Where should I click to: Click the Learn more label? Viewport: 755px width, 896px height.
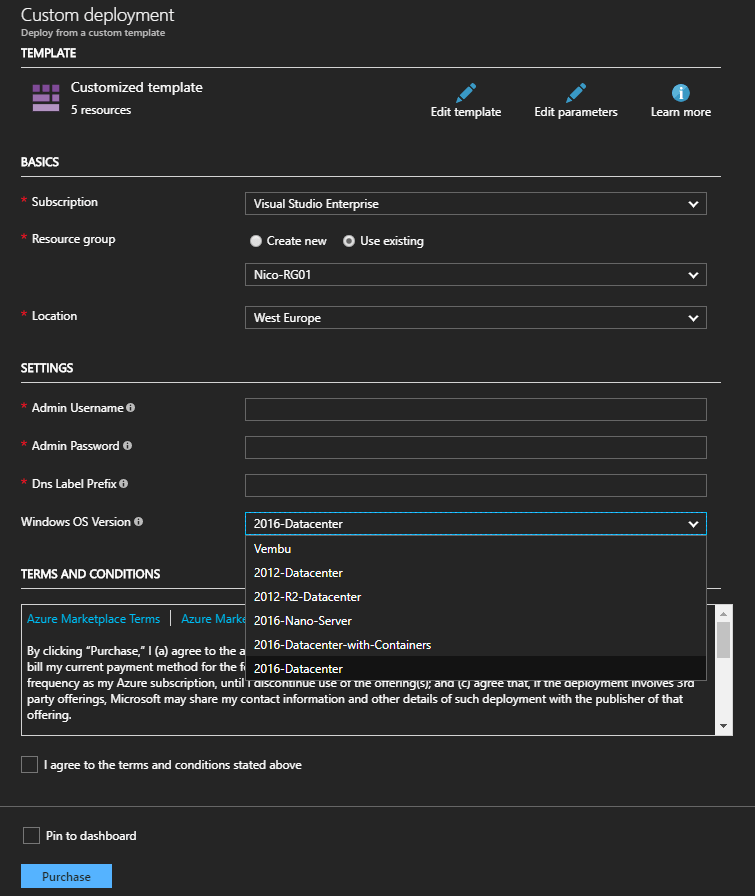pyautogui.click(x=681, y=112)
